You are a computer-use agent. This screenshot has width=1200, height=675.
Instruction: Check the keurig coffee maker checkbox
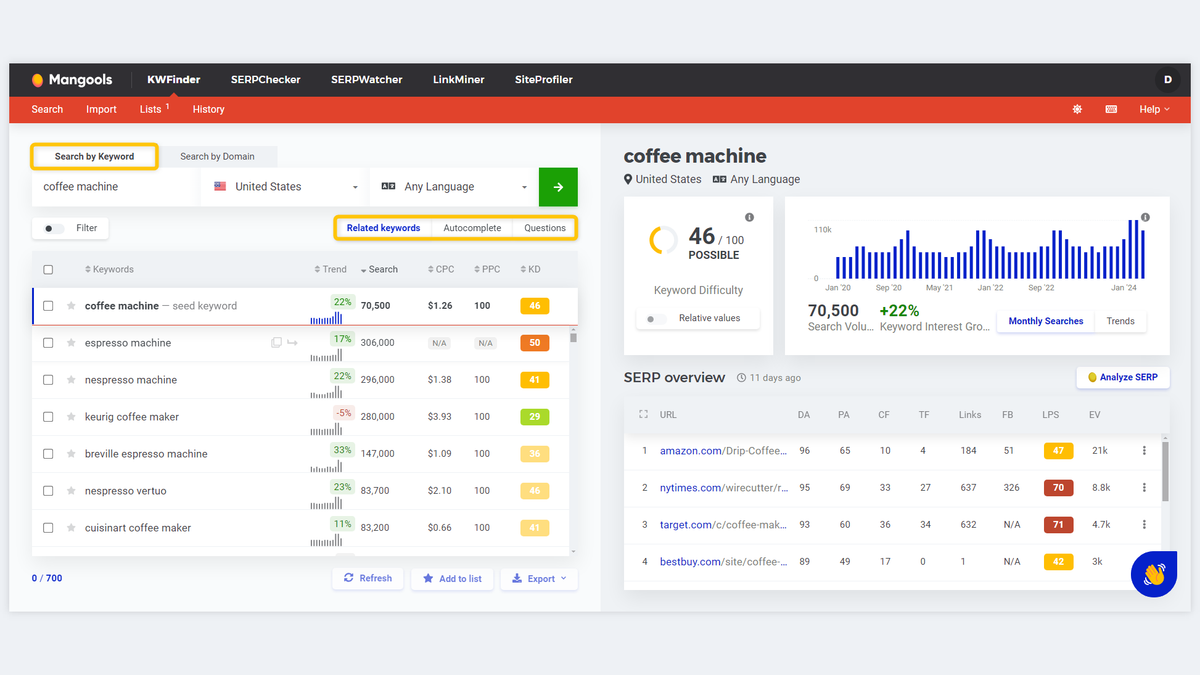tap(48, 417)
